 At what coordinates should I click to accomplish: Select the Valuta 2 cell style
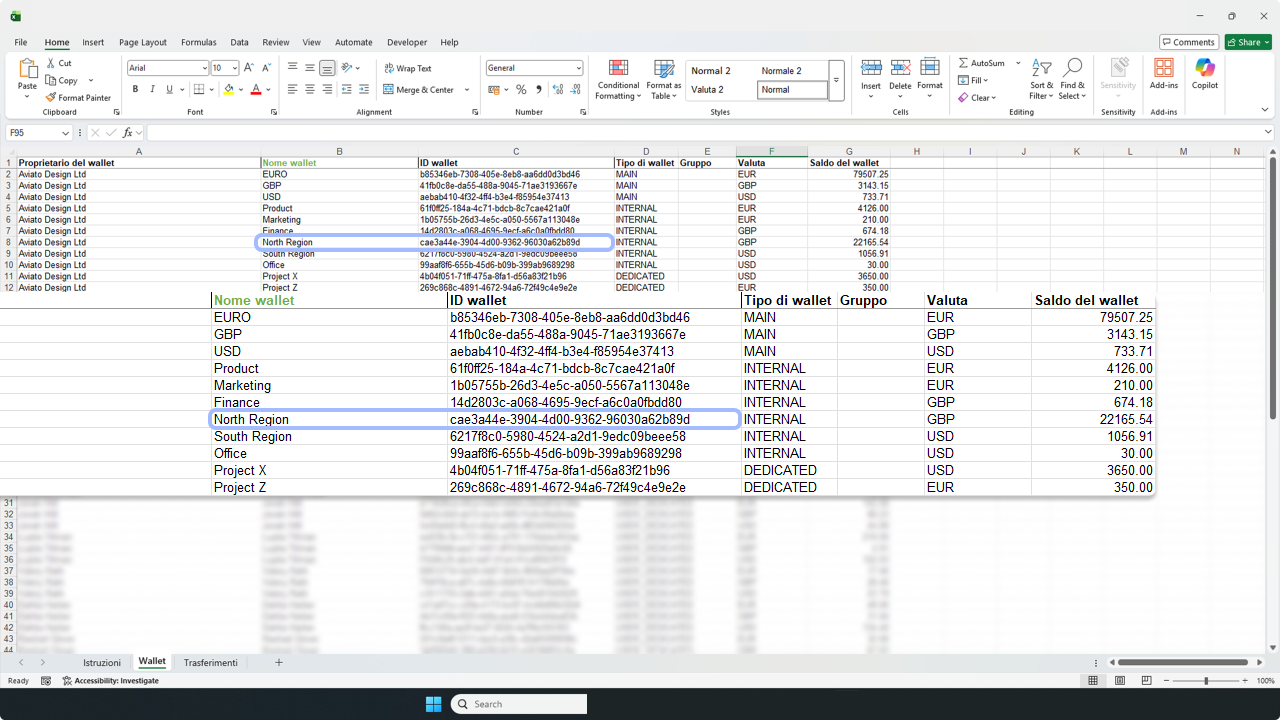707,89
